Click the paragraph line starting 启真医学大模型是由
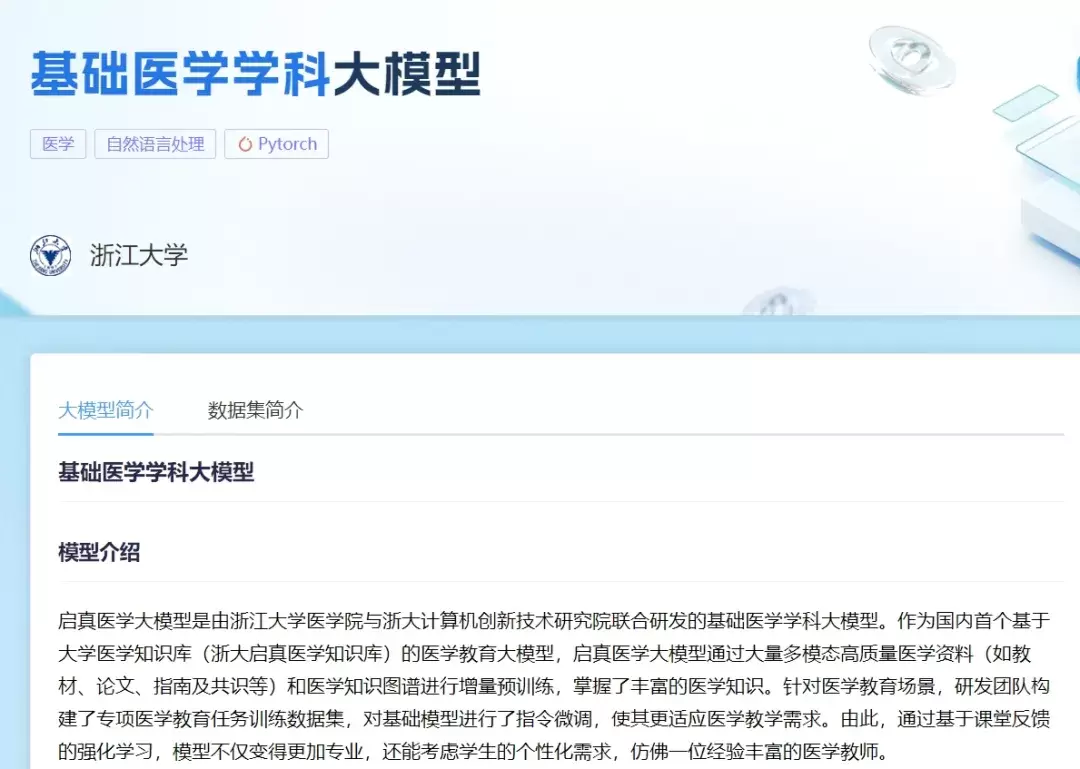This screenshot has width=1080, height=769. (x=554, y=621)
